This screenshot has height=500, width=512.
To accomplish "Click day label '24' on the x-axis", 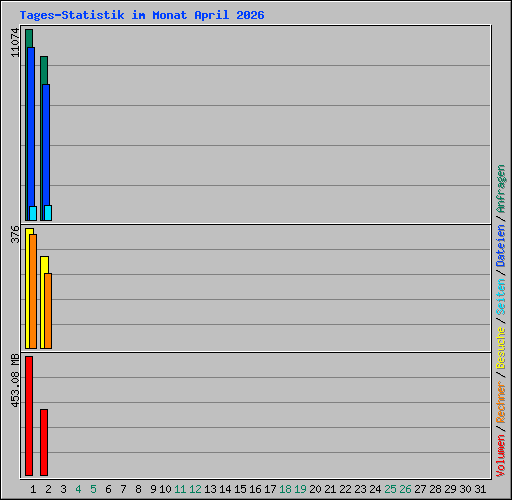I will (x=375, y=489).
